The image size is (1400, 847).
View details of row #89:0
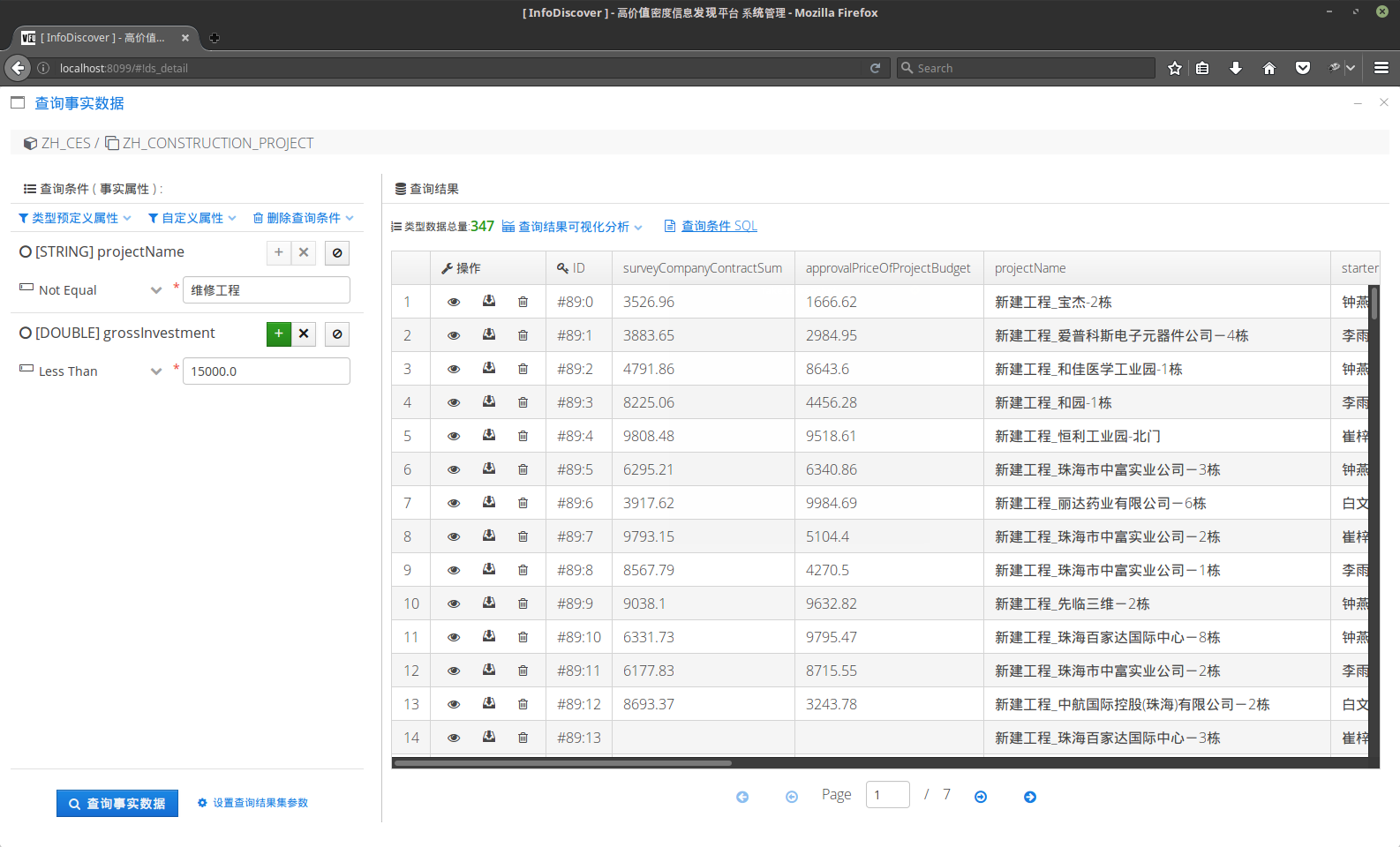pos(454,302)
